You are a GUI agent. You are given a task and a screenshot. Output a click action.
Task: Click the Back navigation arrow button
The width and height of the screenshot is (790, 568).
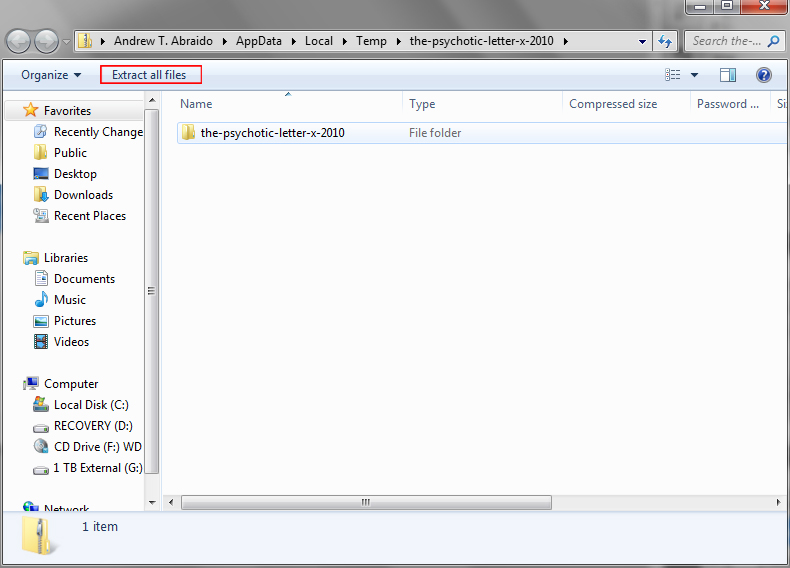[x=19, y=41]
